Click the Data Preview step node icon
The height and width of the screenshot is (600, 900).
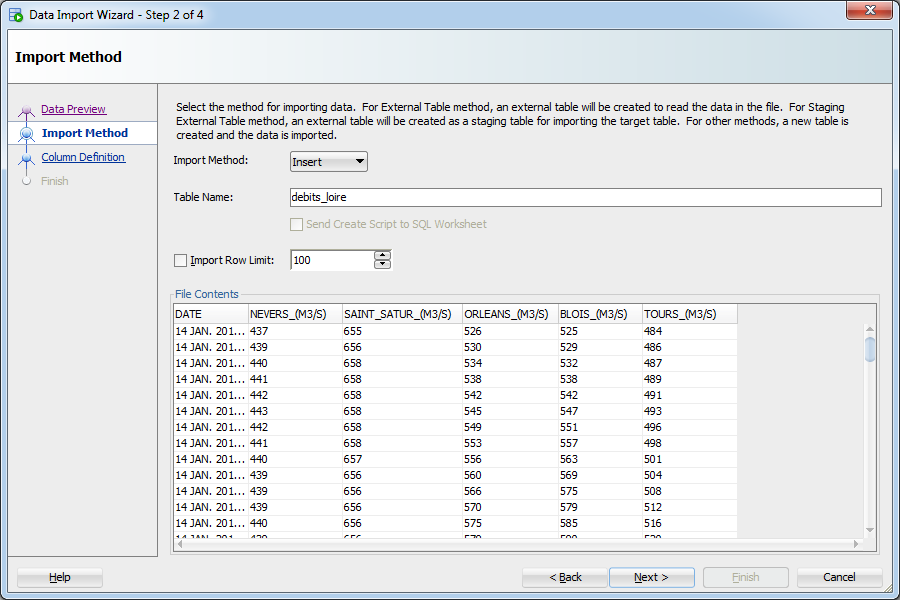click(x=27, y=110)
